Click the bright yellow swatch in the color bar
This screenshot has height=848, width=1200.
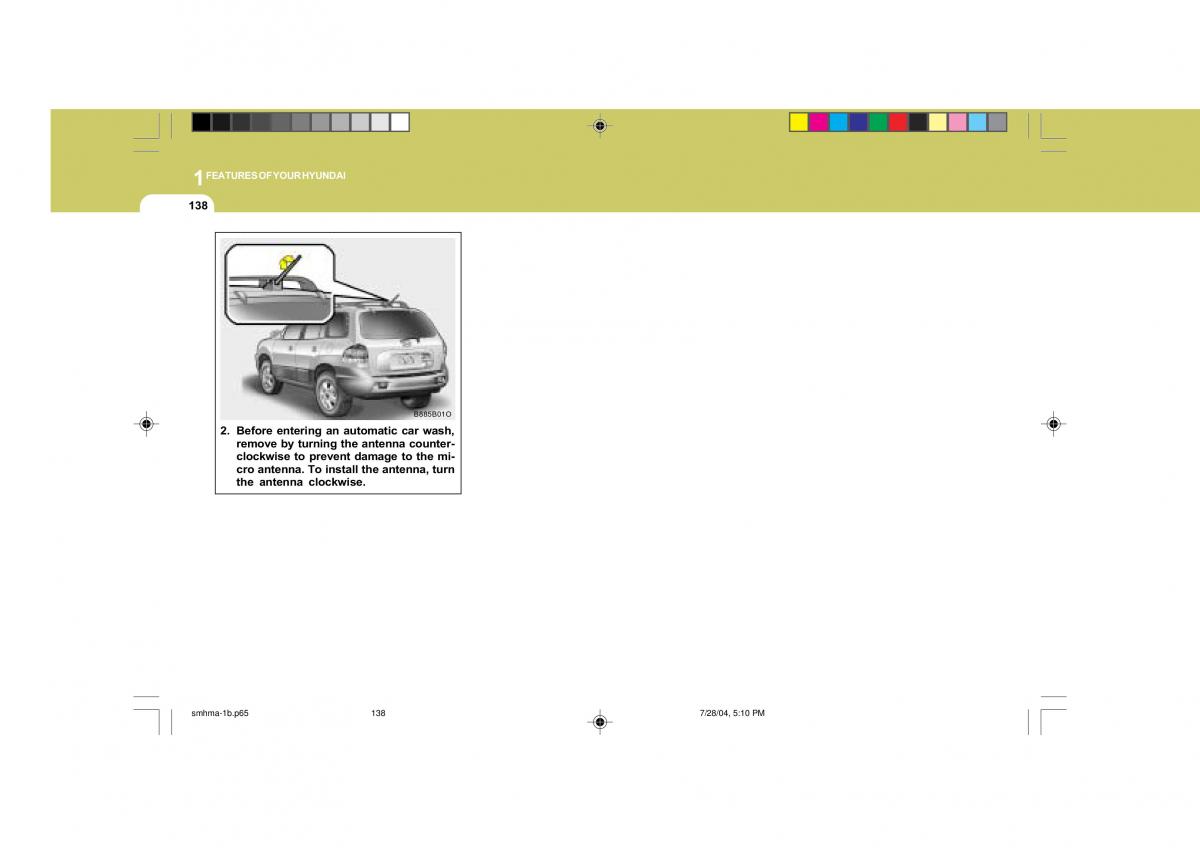[x=799, y=122]
